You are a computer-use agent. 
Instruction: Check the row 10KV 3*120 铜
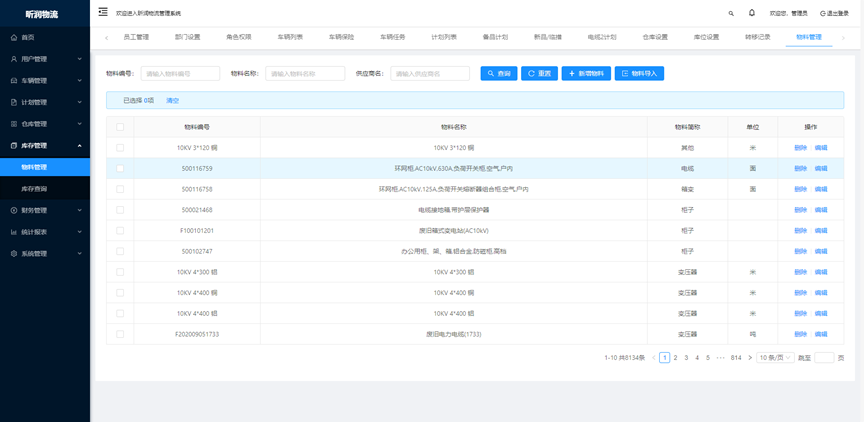tap(120, 148)
